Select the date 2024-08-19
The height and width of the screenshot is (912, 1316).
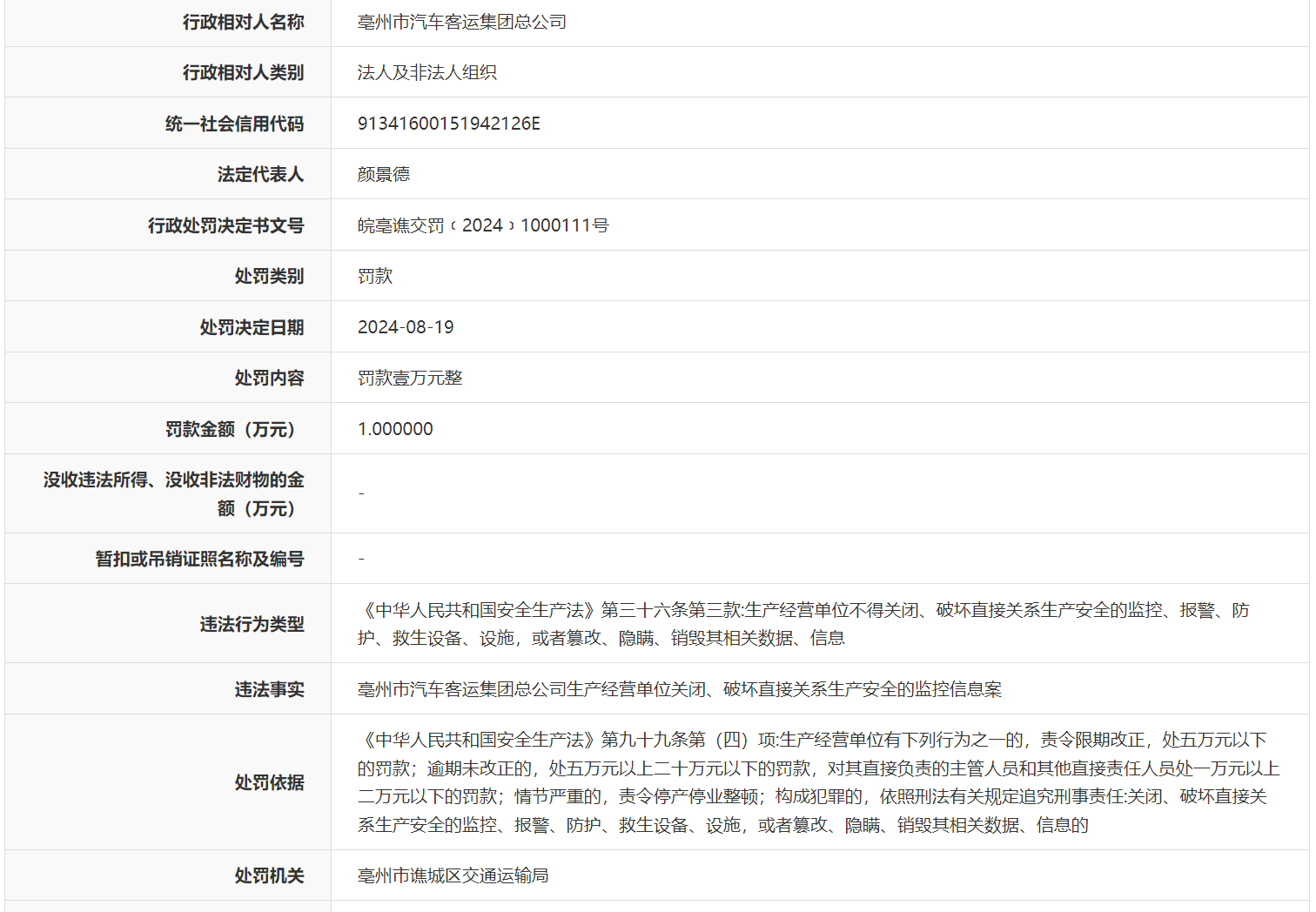click(x=406, y=327)
